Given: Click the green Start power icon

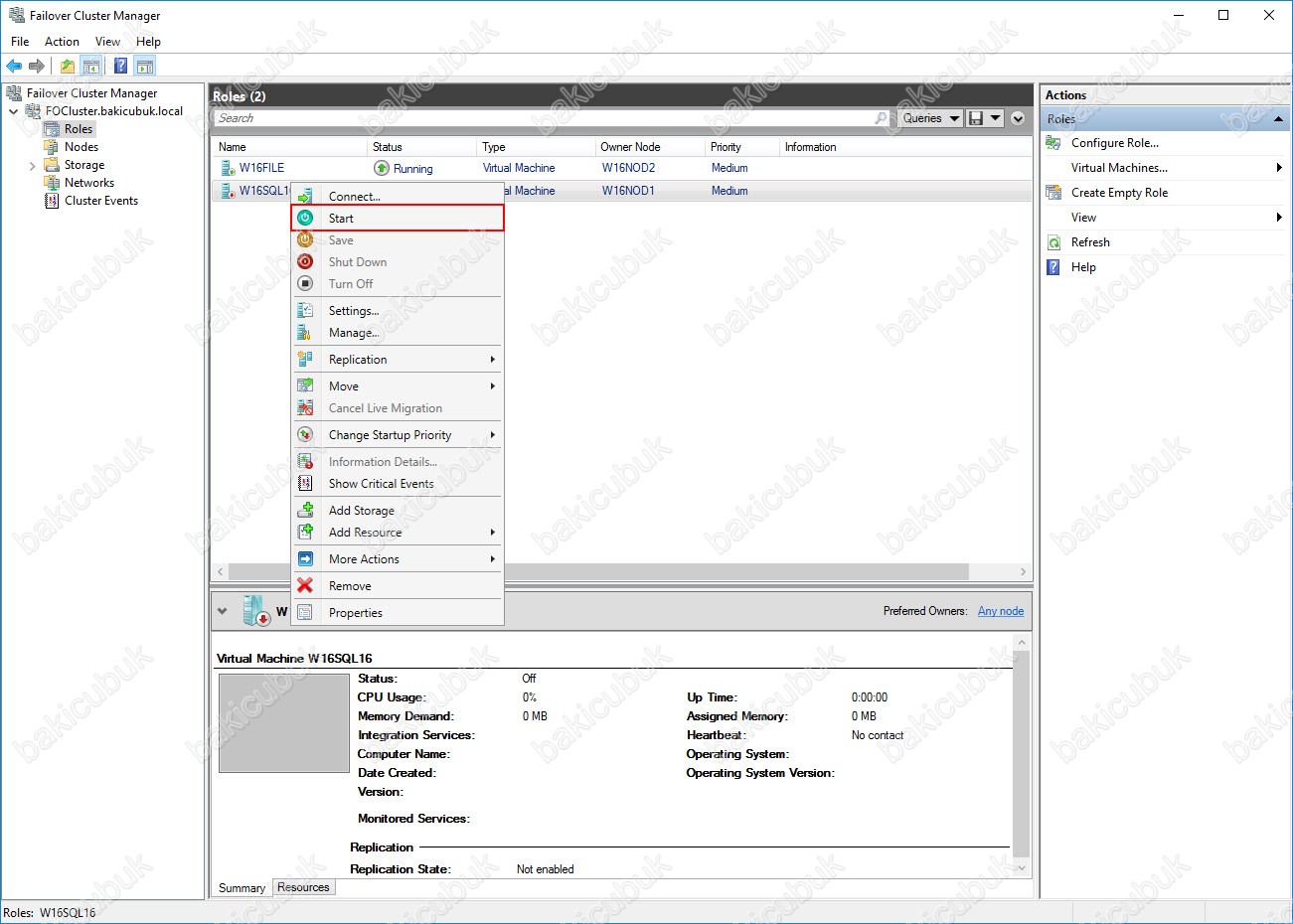Looking at the screenshot, I should pyautogui.click(x=305, y=218).
